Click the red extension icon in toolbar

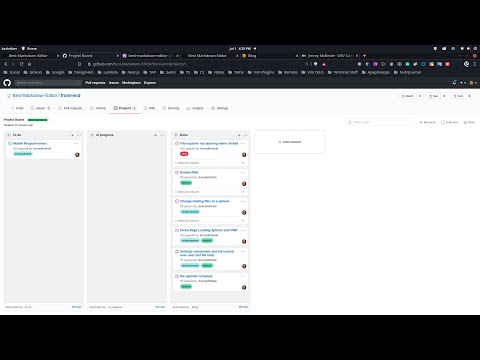(448, 64)
